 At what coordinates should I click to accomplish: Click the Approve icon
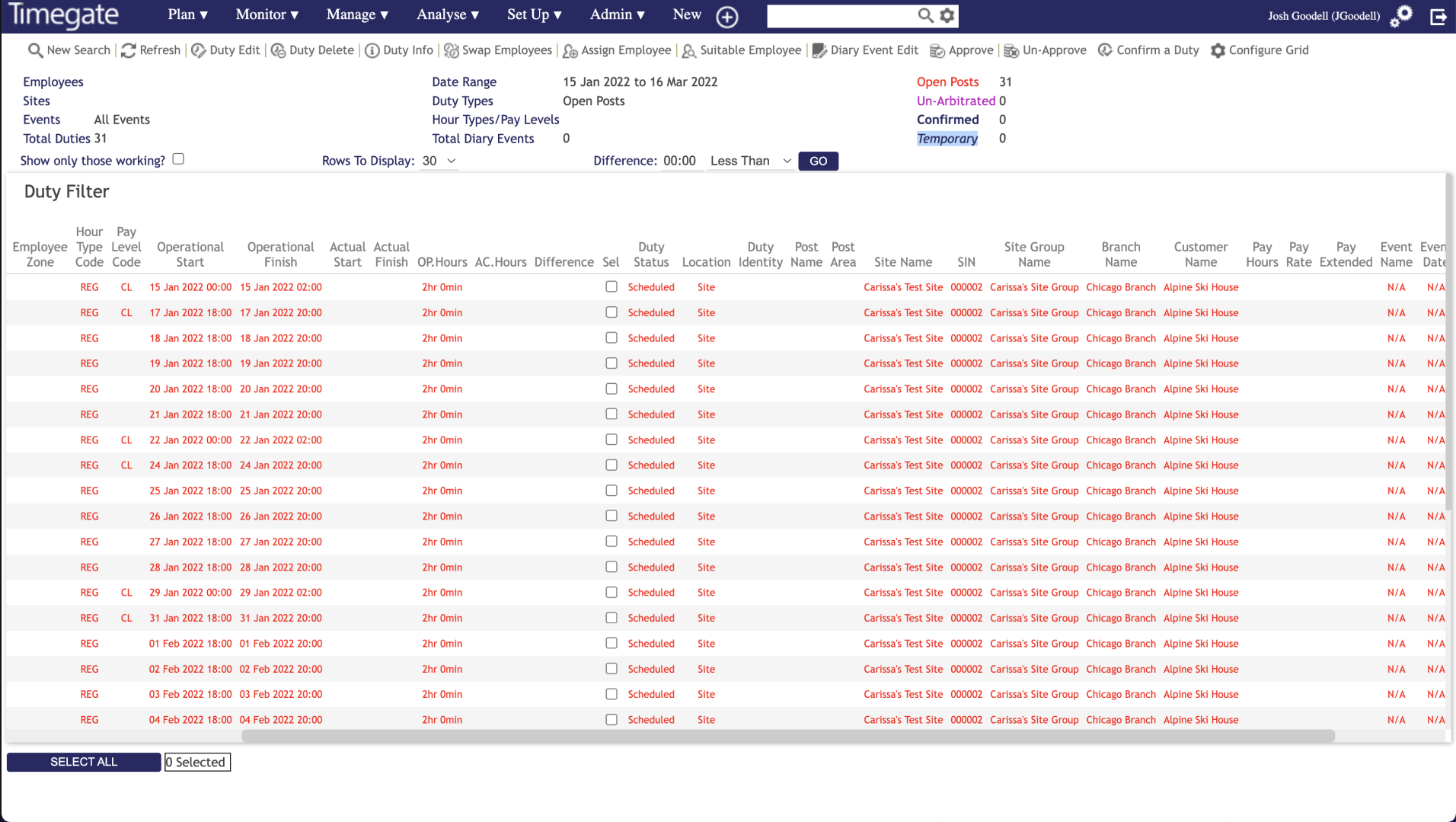[937, 50]
